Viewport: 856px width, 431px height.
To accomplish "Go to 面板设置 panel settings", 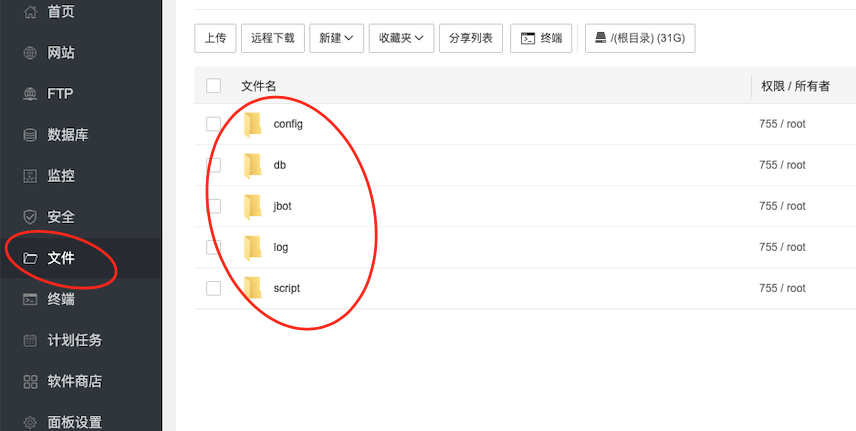I will (x=74, y=422).
